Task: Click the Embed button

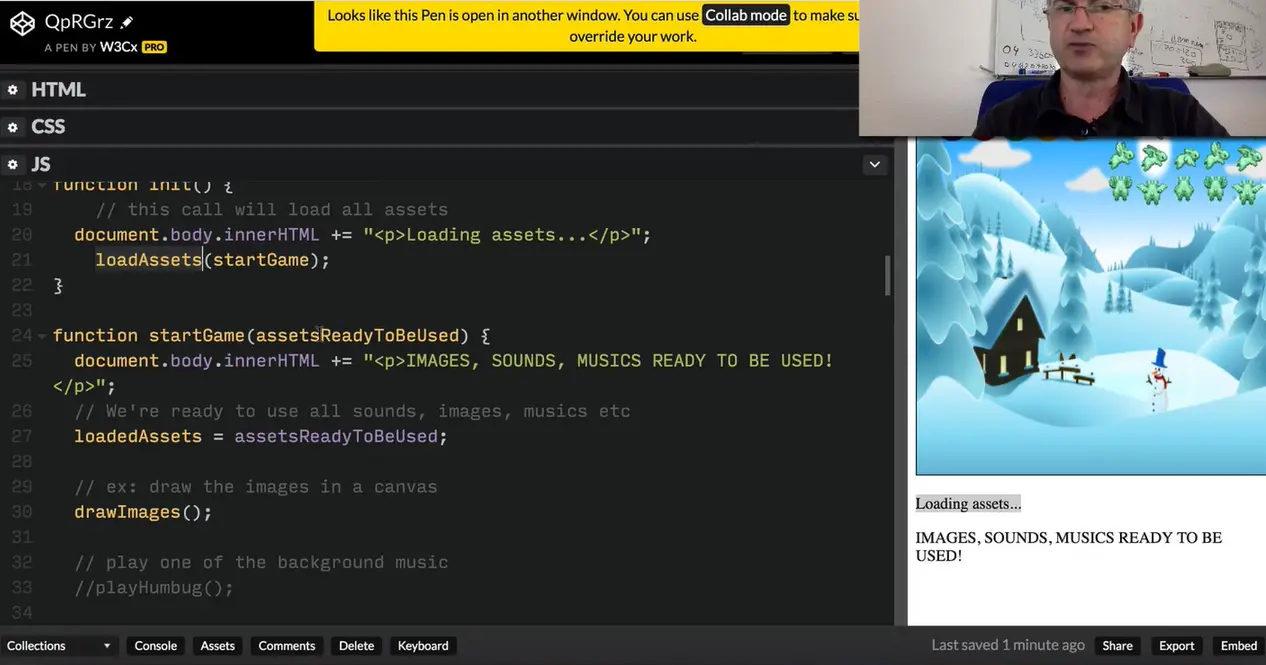Action: tap(1239, 646)
